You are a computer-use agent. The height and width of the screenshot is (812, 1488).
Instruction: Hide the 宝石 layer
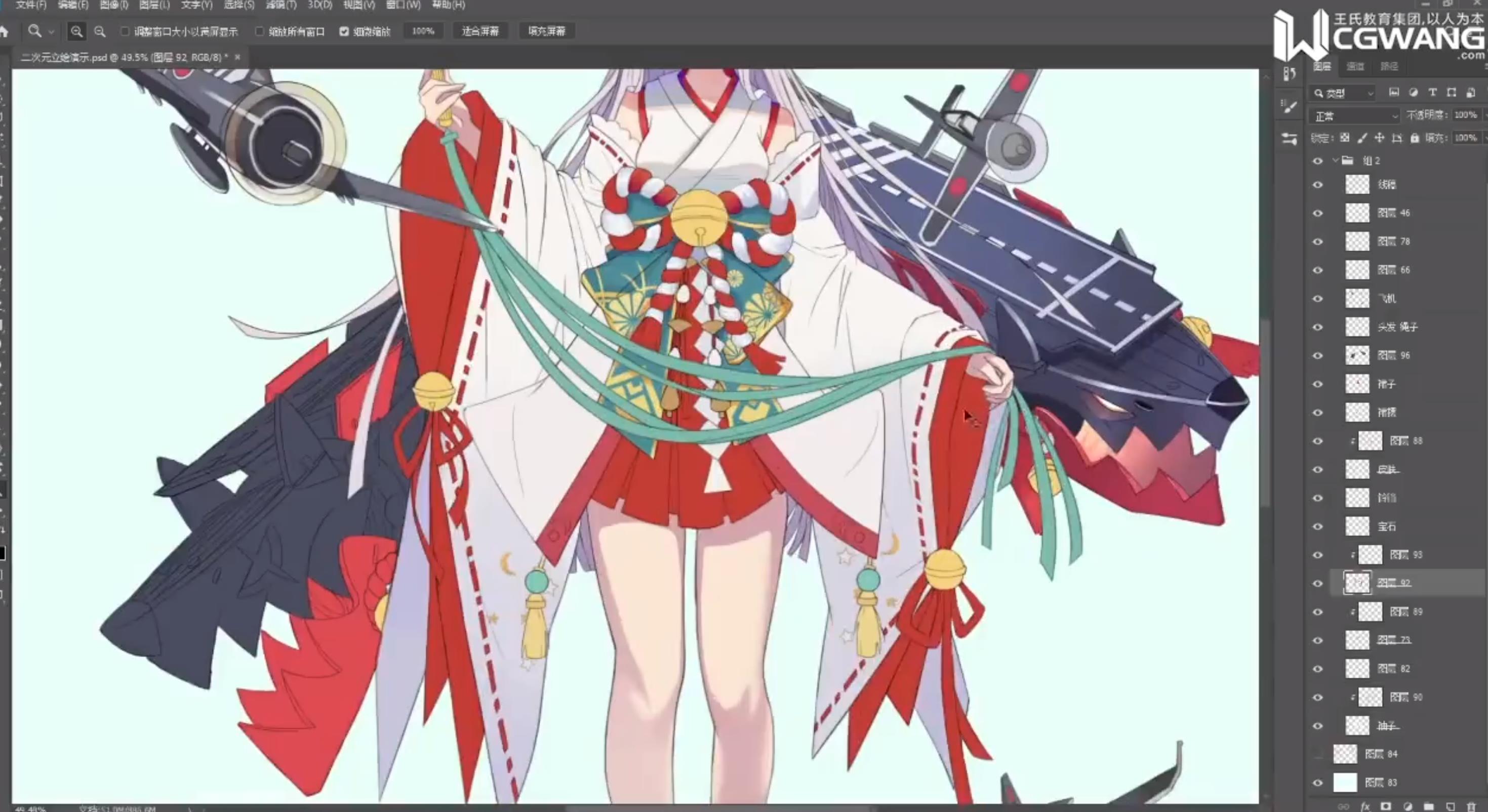tap(1317, 526)
